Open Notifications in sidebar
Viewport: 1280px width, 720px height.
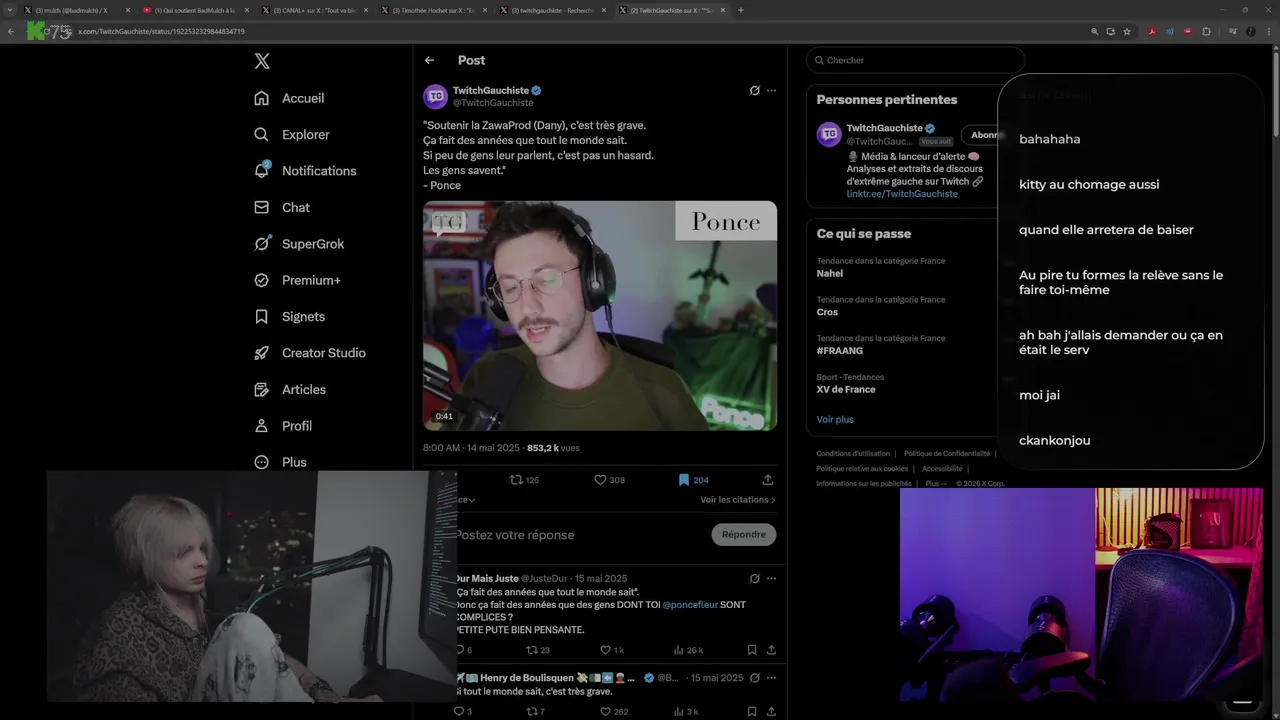click(305, 171)
